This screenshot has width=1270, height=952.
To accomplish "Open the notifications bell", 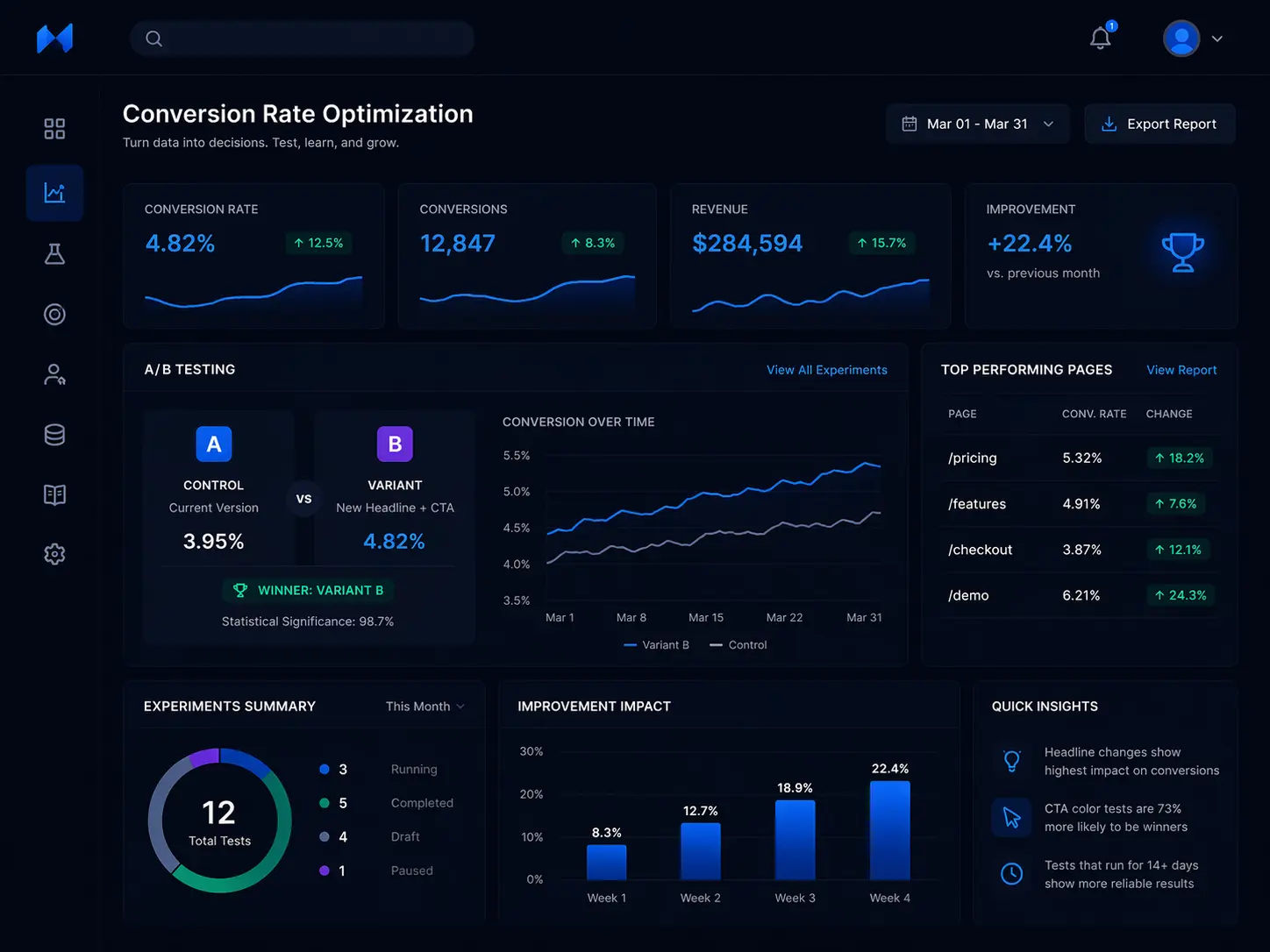I will (x=1100, y=38).
